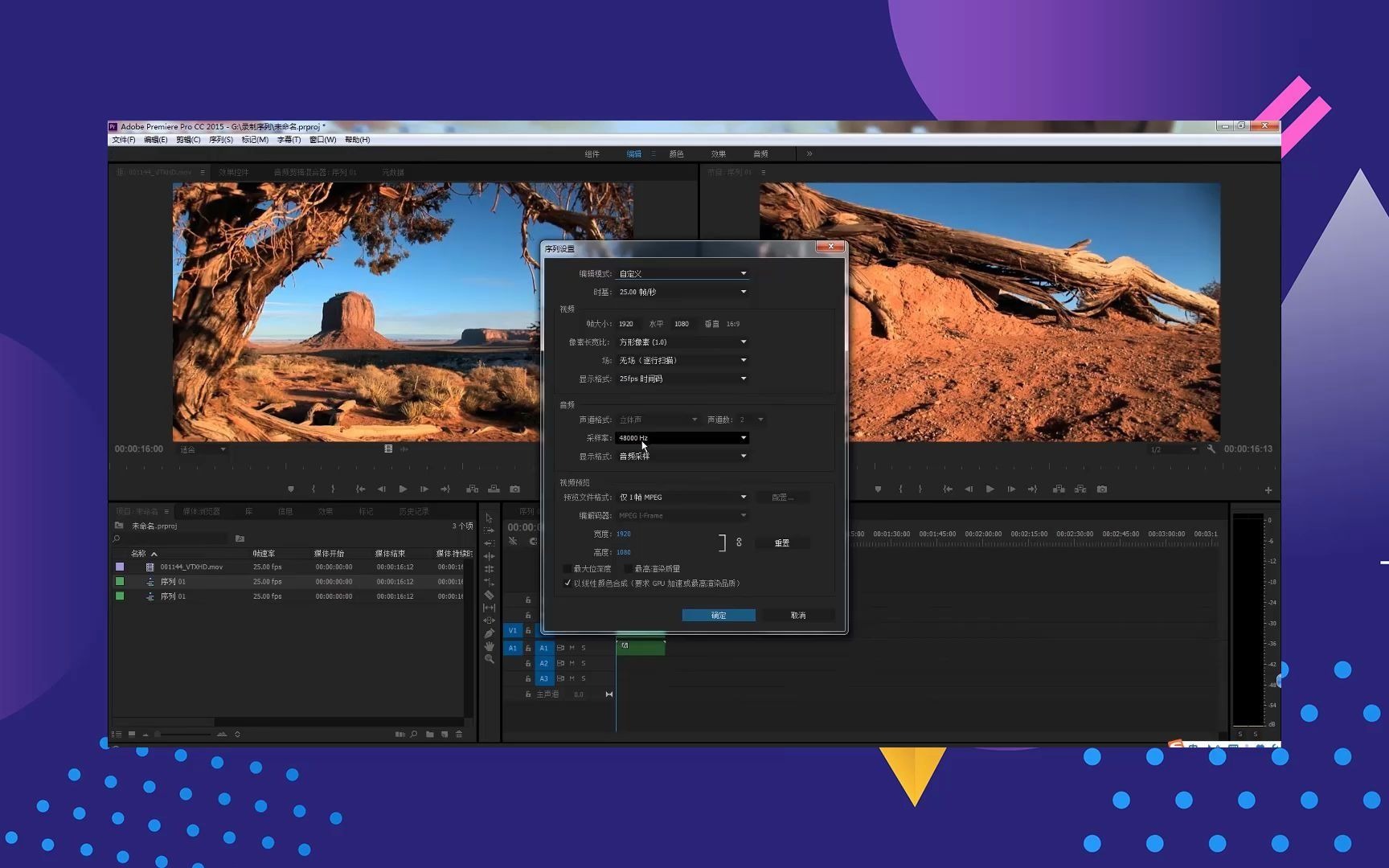The height and width of the screenshot is (868, 1389).
Task: Mute audio track A3
Action: pyautogui.click(x=572, y=678)
